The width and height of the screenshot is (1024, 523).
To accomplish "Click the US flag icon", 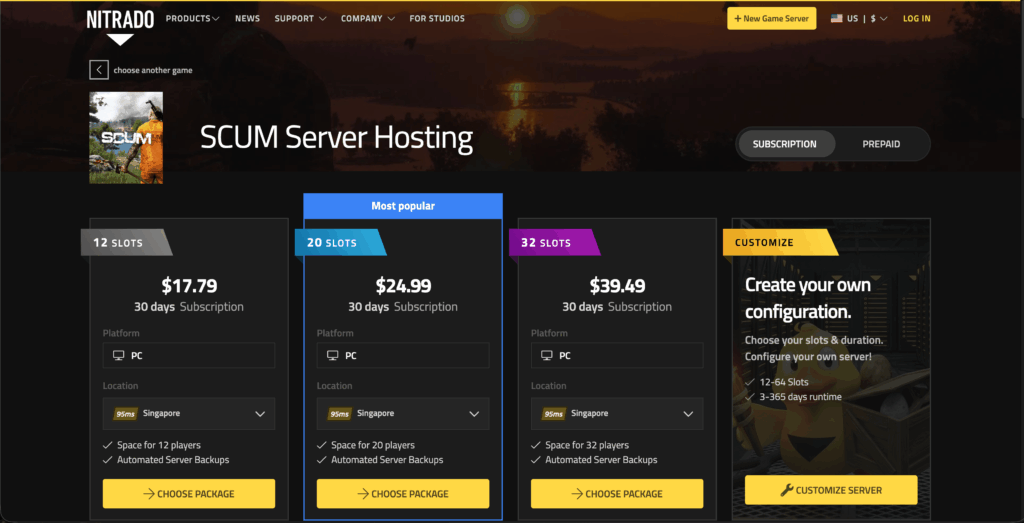I will coord(837,18).
